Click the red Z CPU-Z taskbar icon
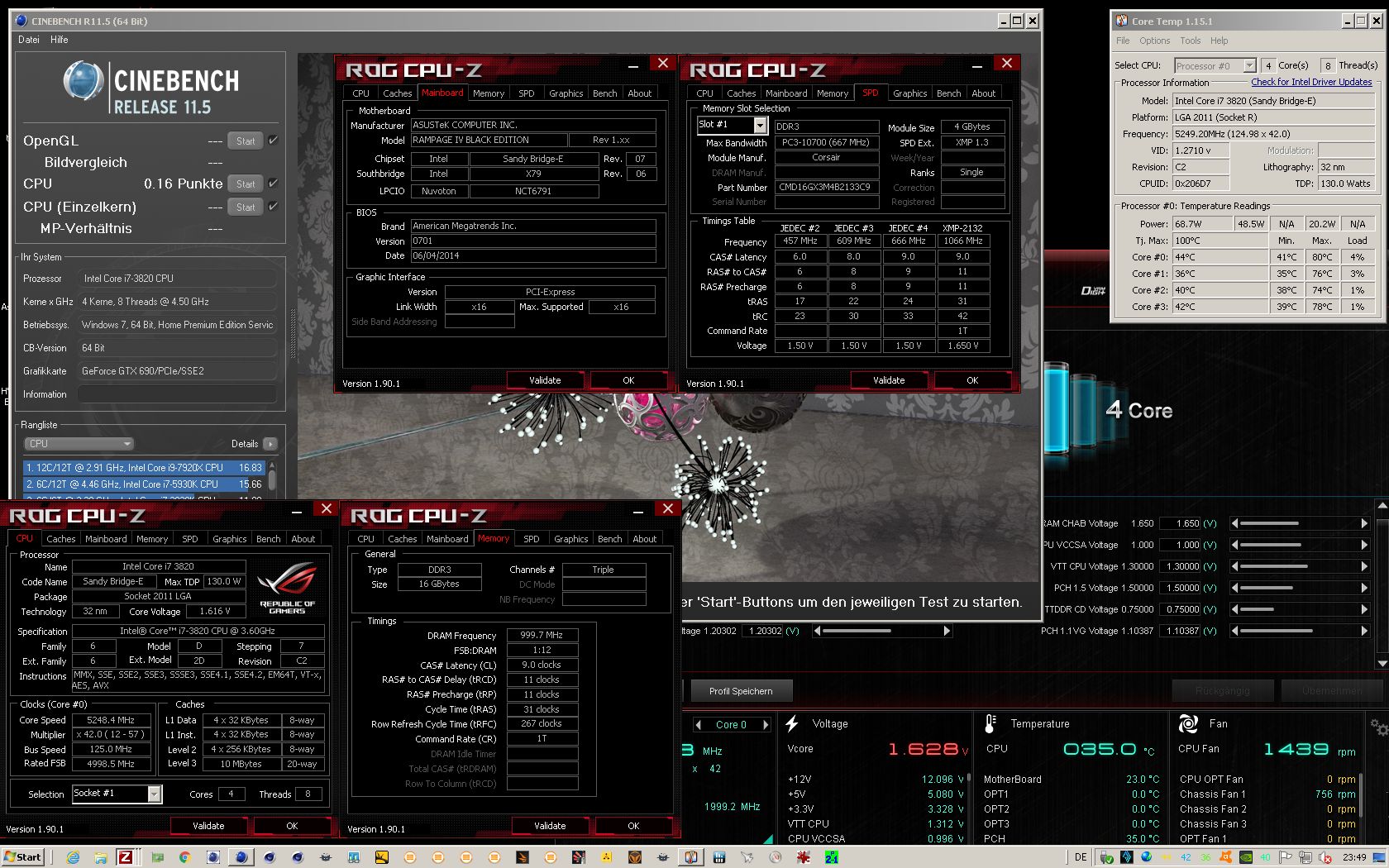Image resolution: width=1389 pixels, height=868 pixels. [x=125, y=857]
